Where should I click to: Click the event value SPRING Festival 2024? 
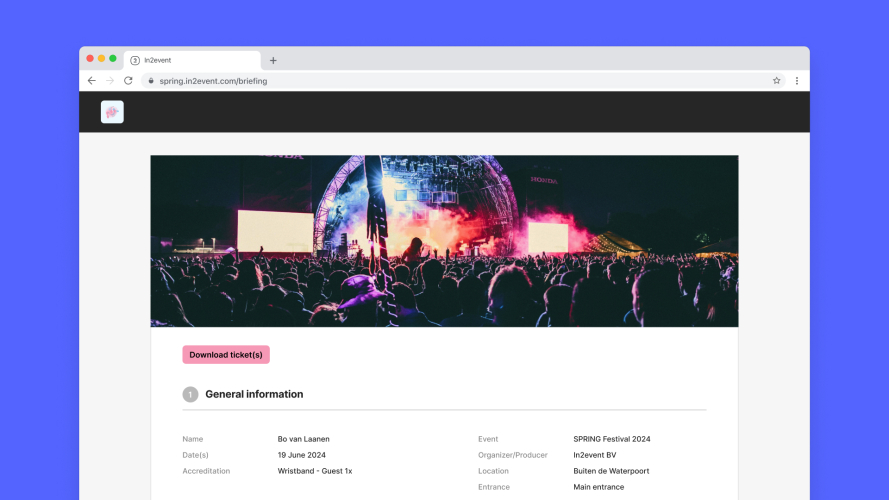click(x=612, y=439)
